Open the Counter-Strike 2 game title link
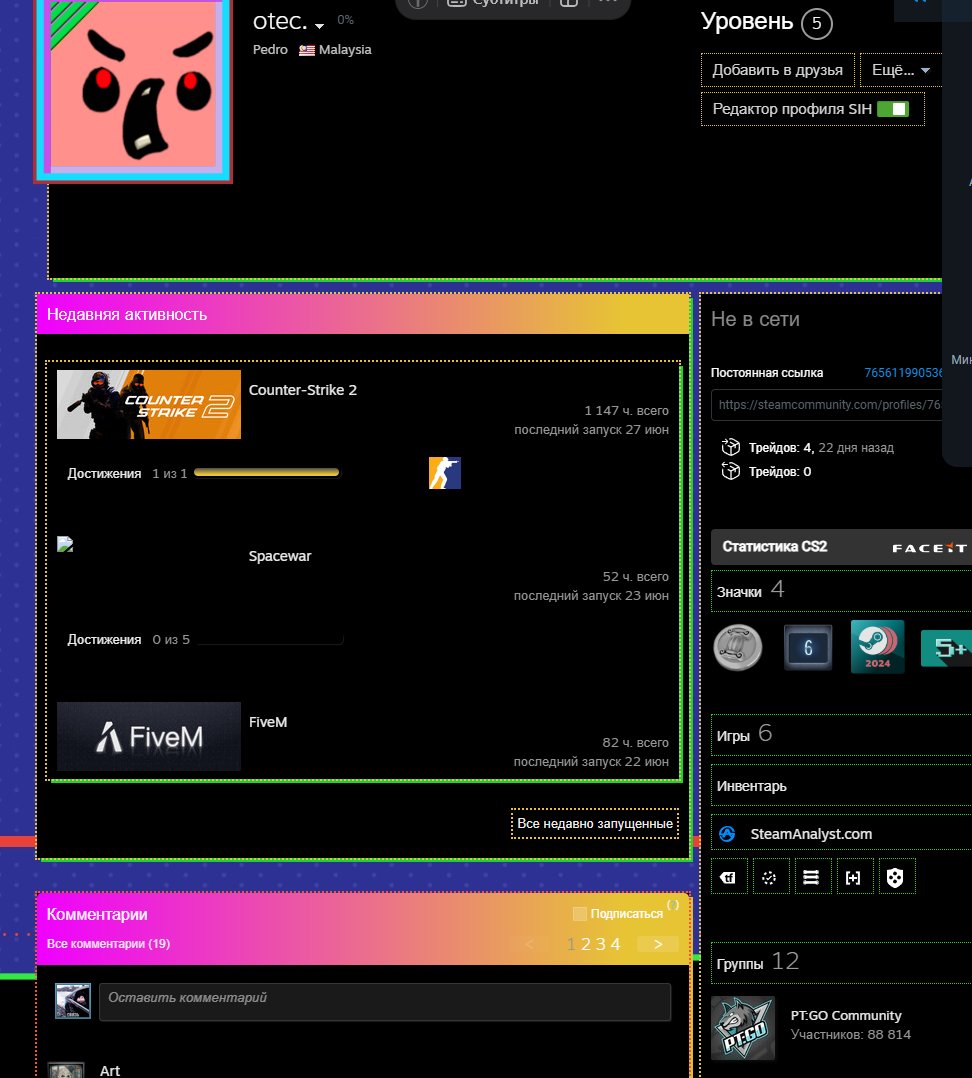Viewport: 972px width, 1078px height. [x=302, y=390]
